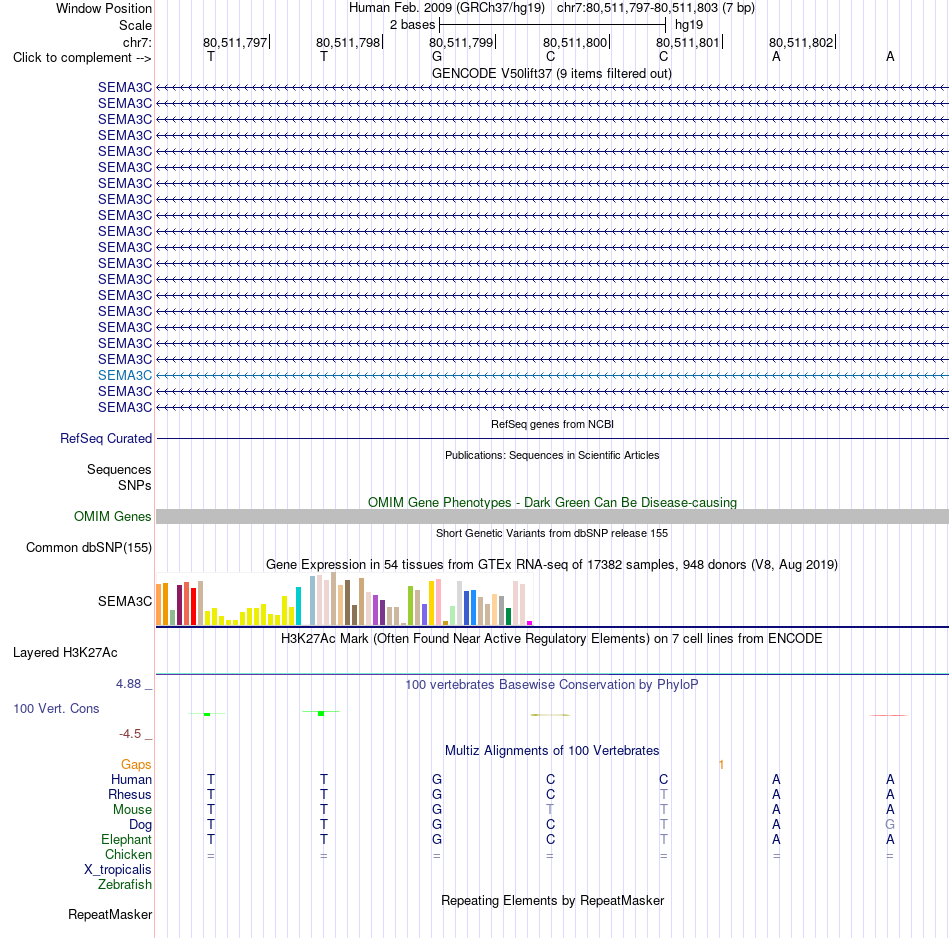Open the OMIM Genes track label
Viewport: 950px width, 938px height.
pyautogui.click(x=112, y=516)
